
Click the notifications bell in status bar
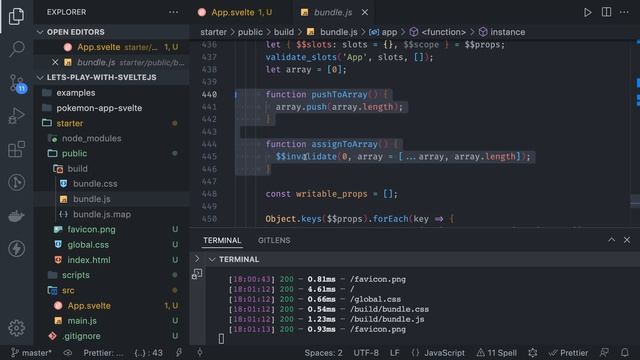(x=624, y=353)
